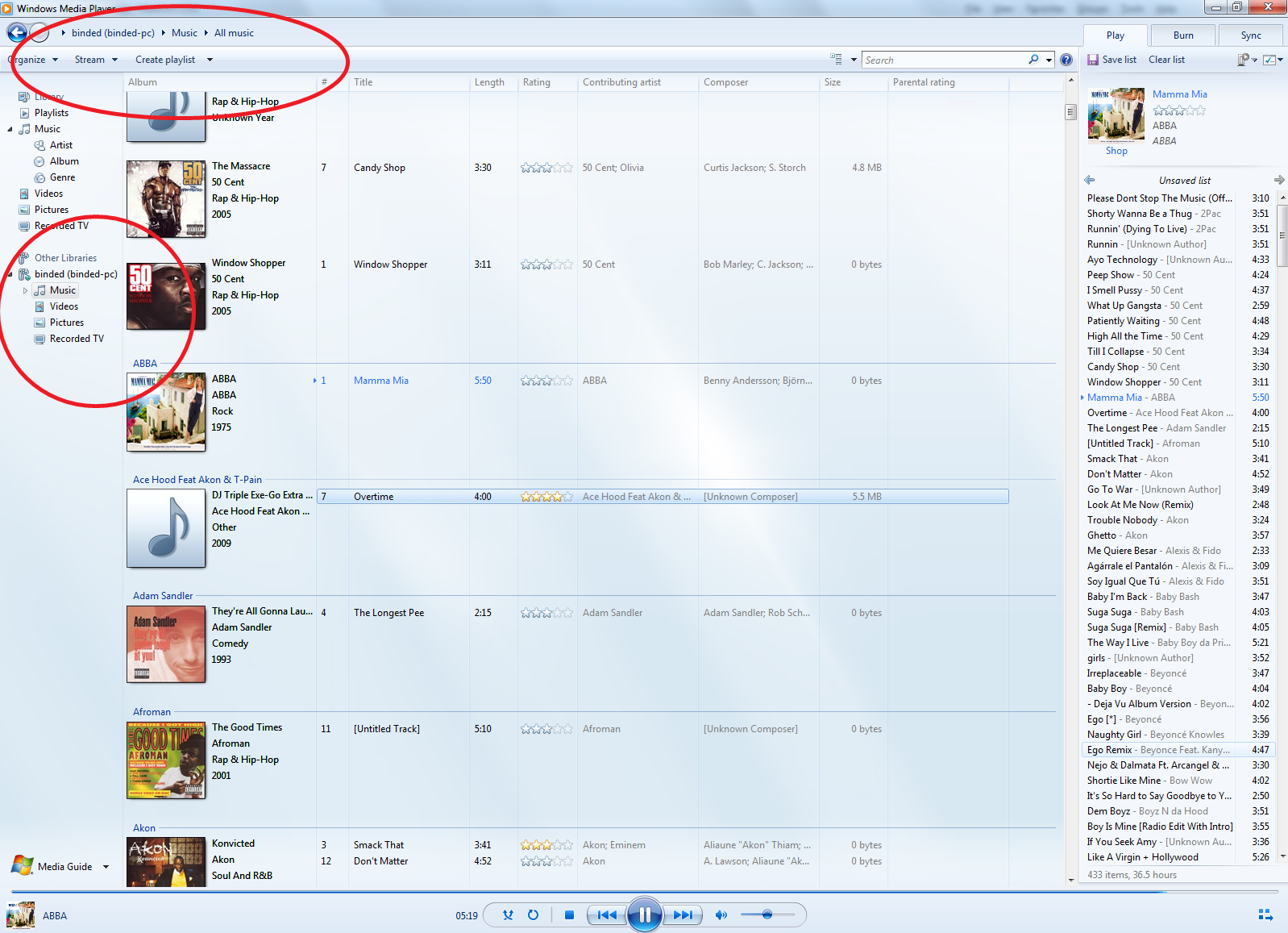Skip to the previous track
The image size is (1288, 933).
tap(607, 915)
